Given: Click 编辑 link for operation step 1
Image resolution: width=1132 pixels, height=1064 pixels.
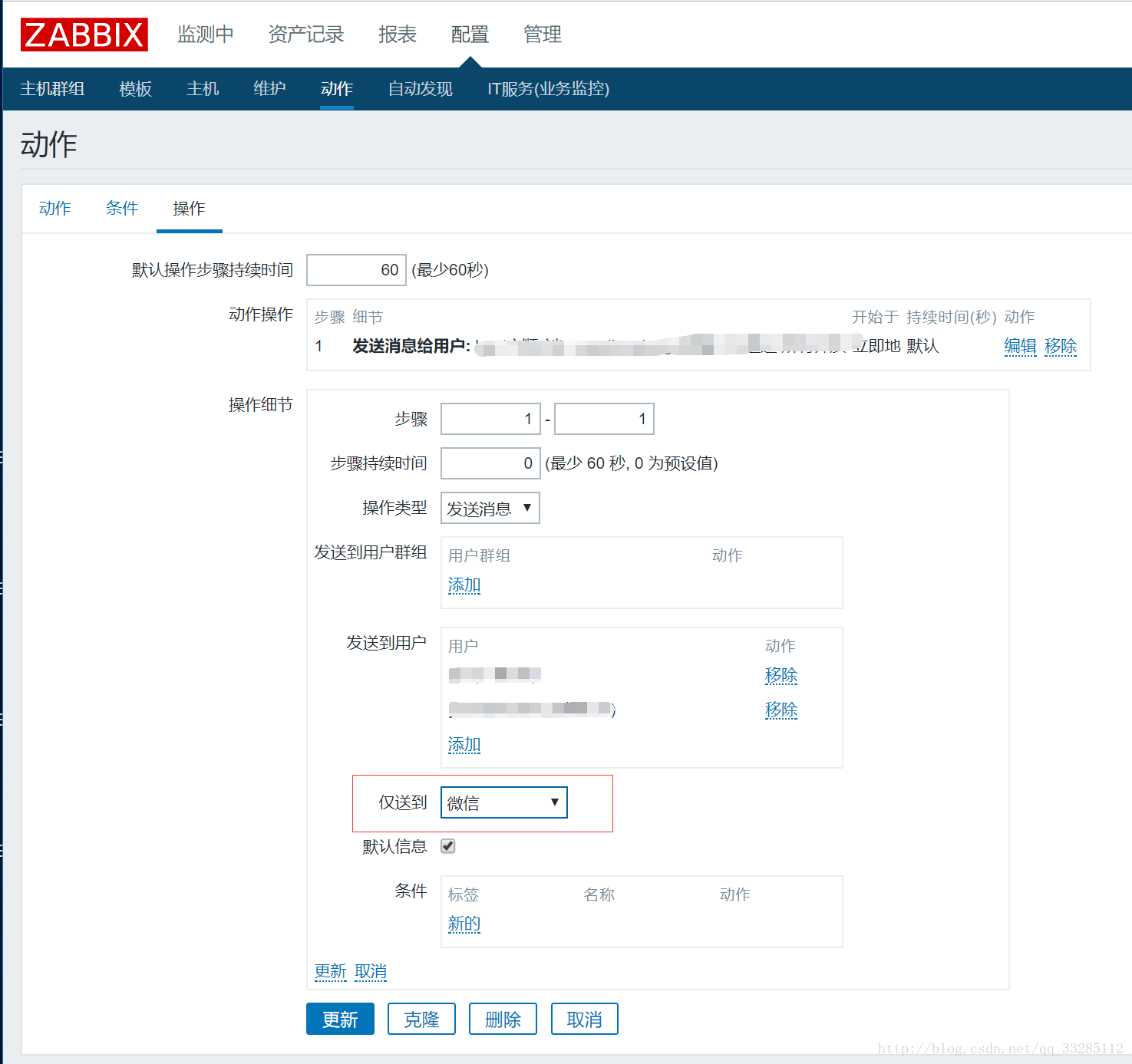Looking at the screenshot, I should pos(1021,346).
